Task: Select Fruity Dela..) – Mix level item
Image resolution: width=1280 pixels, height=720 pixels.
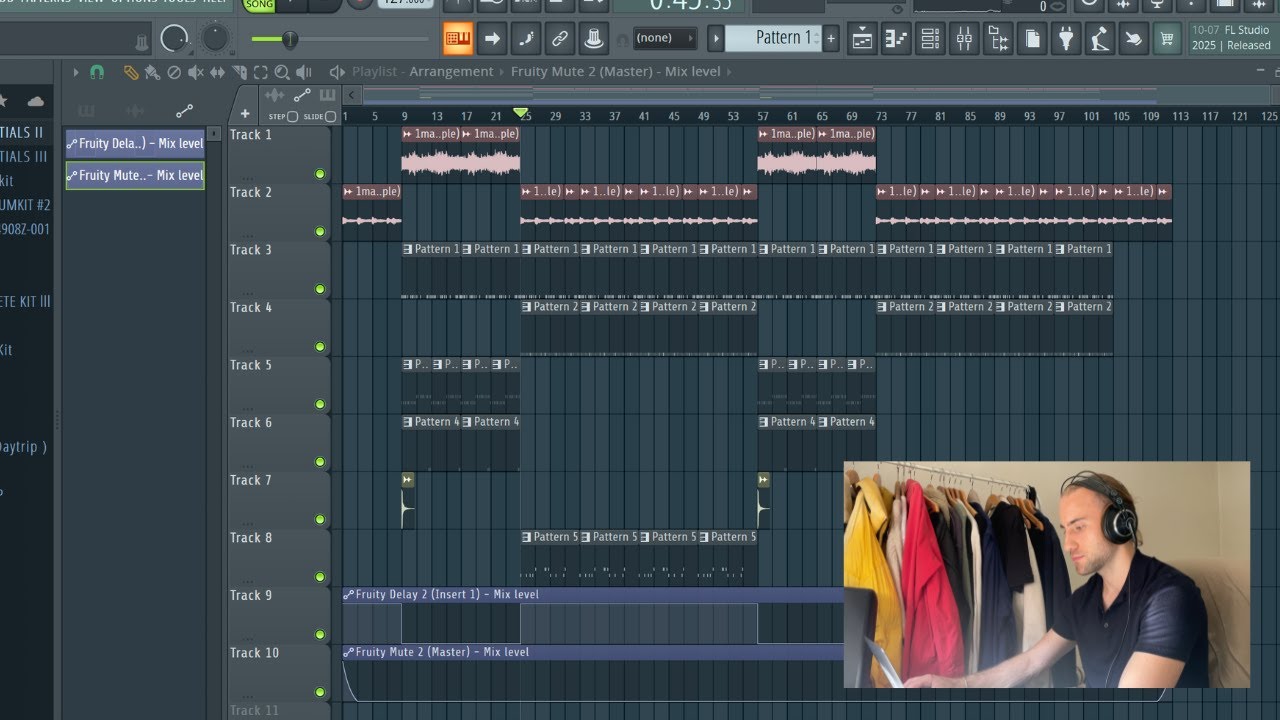Action: pos(135,143)
